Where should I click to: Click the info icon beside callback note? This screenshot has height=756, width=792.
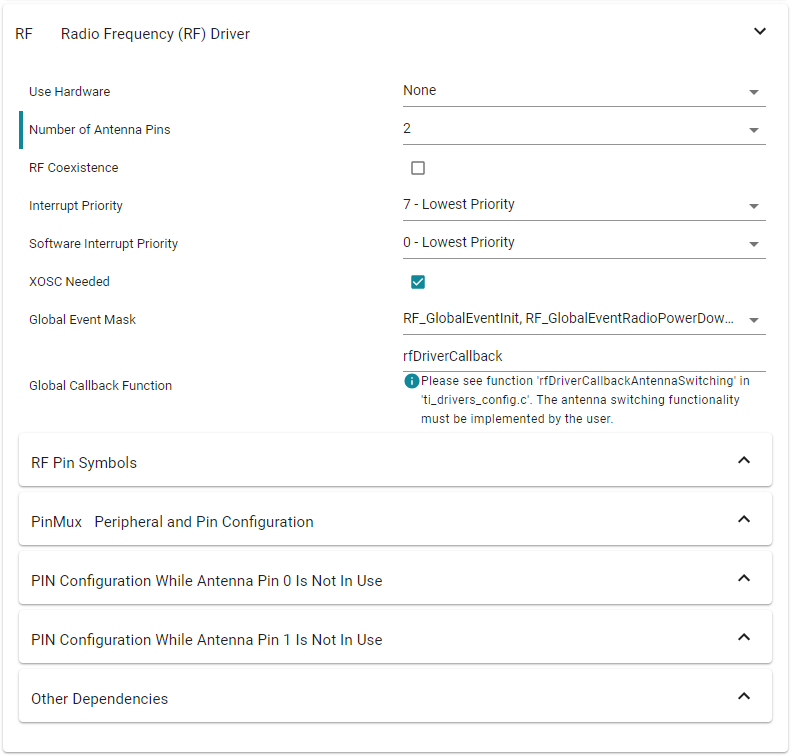411,381
